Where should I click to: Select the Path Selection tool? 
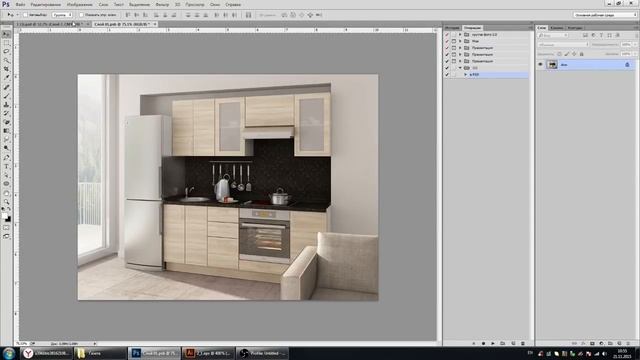[x=6, y=175]
